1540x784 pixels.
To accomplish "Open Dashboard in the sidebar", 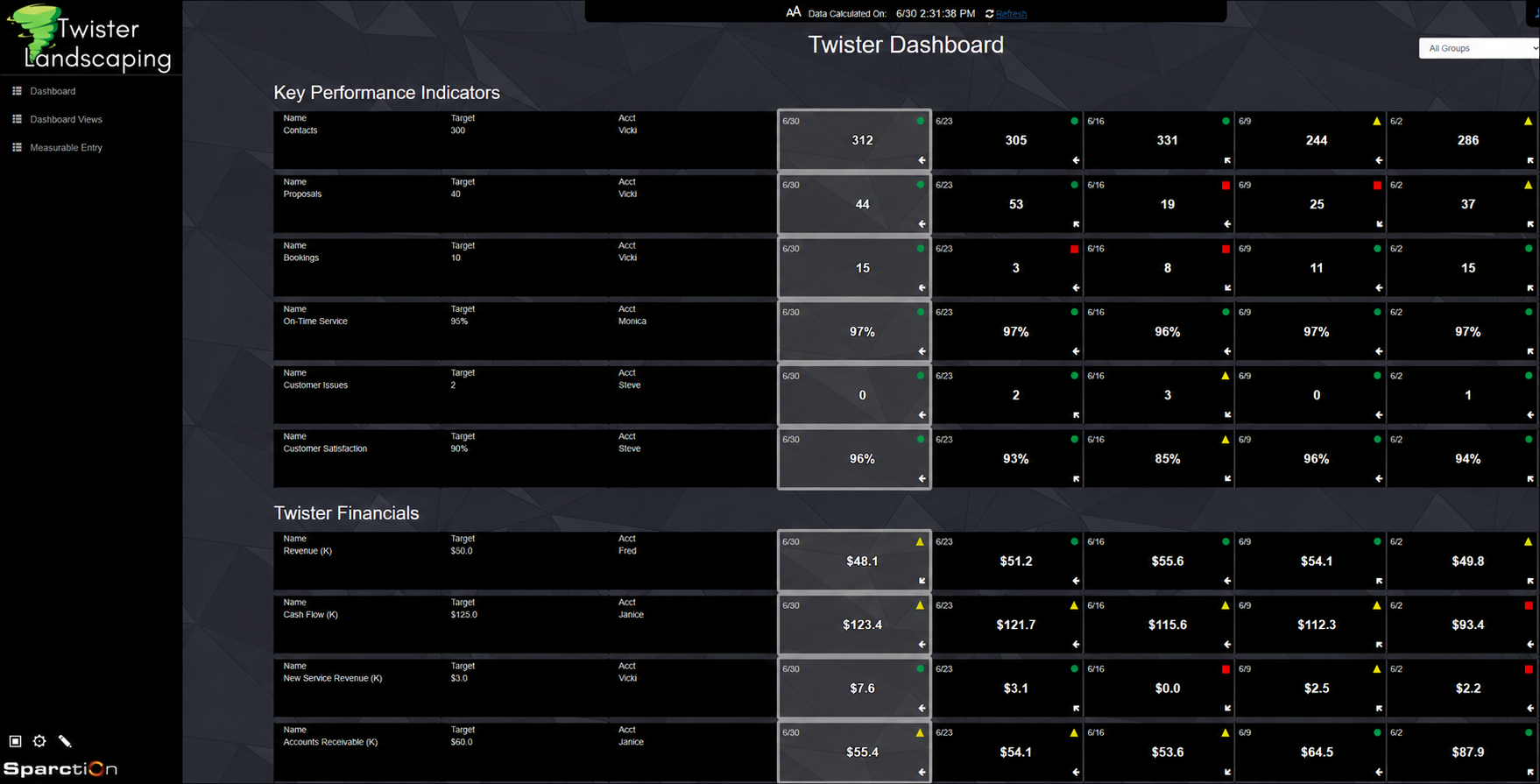I will (x=53, y=91).
